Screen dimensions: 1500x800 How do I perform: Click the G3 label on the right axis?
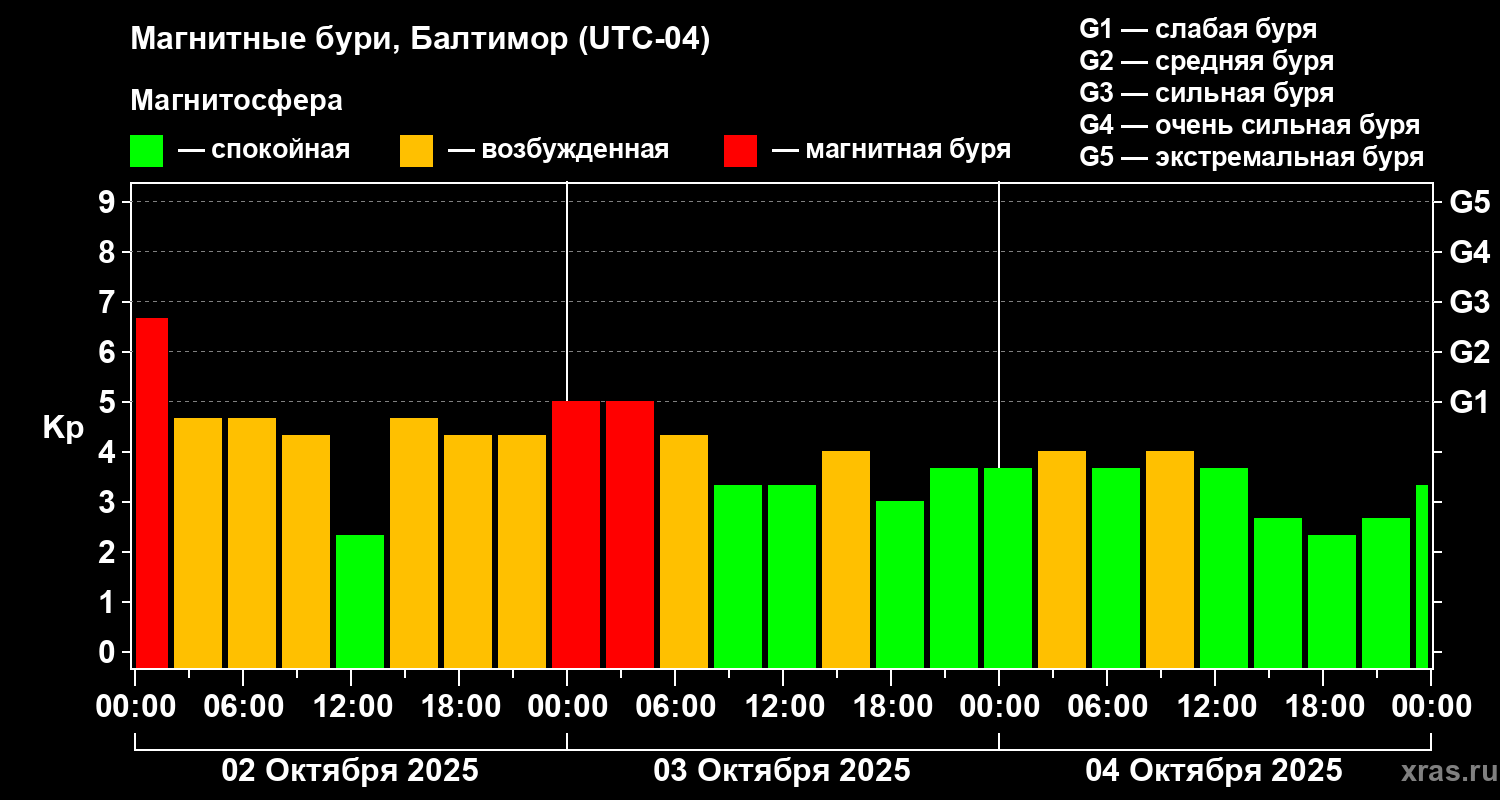coord(1469,302)
